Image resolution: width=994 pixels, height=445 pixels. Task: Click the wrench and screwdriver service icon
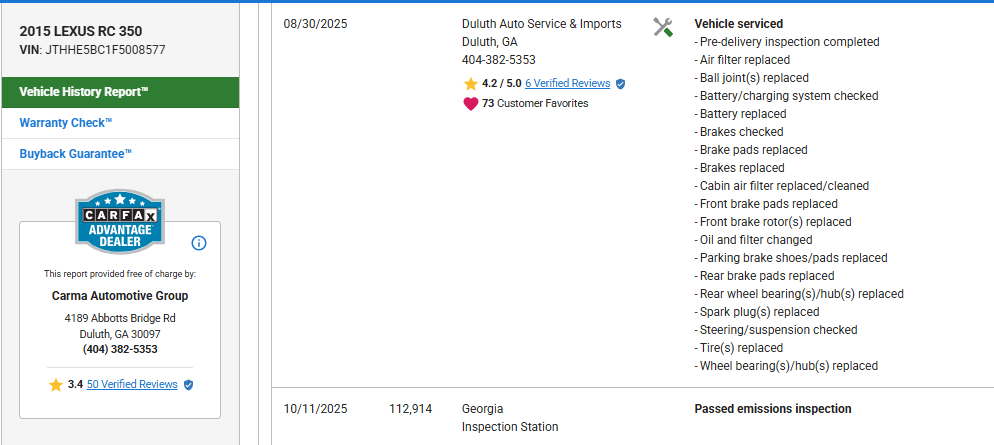(662, 27)
